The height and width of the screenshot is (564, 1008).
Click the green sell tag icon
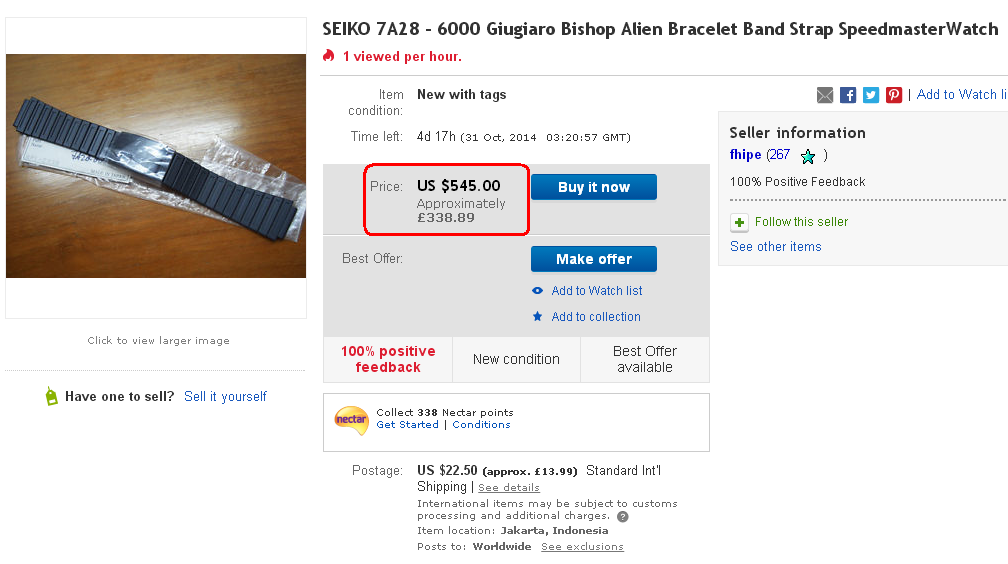(x=51, y=396)
